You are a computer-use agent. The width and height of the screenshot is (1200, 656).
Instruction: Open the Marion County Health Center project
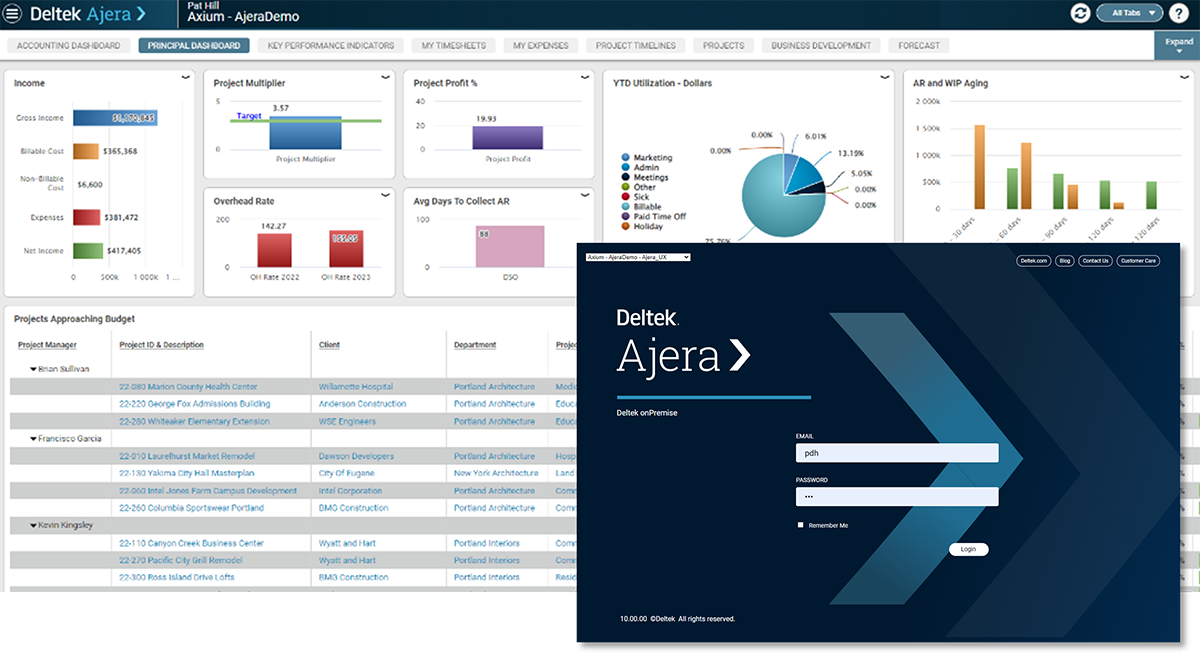(188, 387)
